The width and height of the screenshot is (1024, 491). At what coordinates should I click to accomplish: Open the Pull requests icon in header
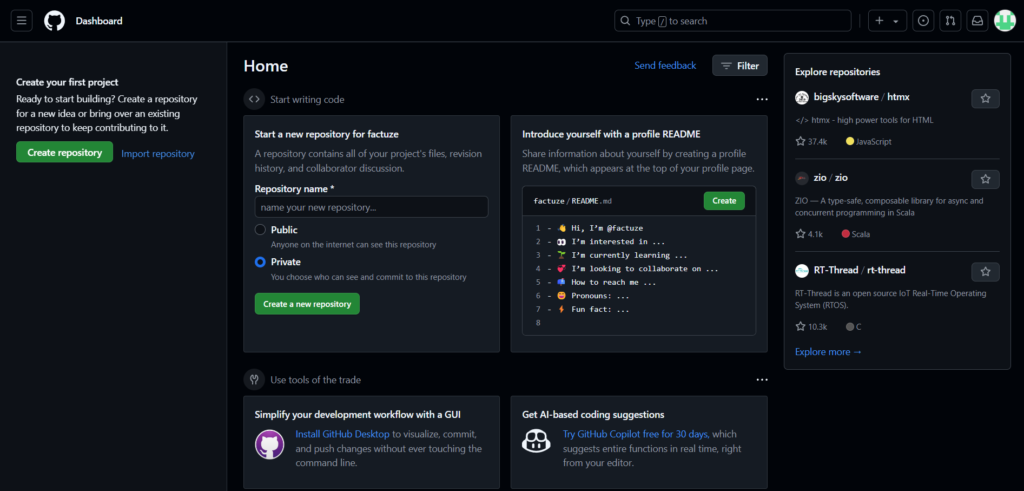[x=950, y=21]
